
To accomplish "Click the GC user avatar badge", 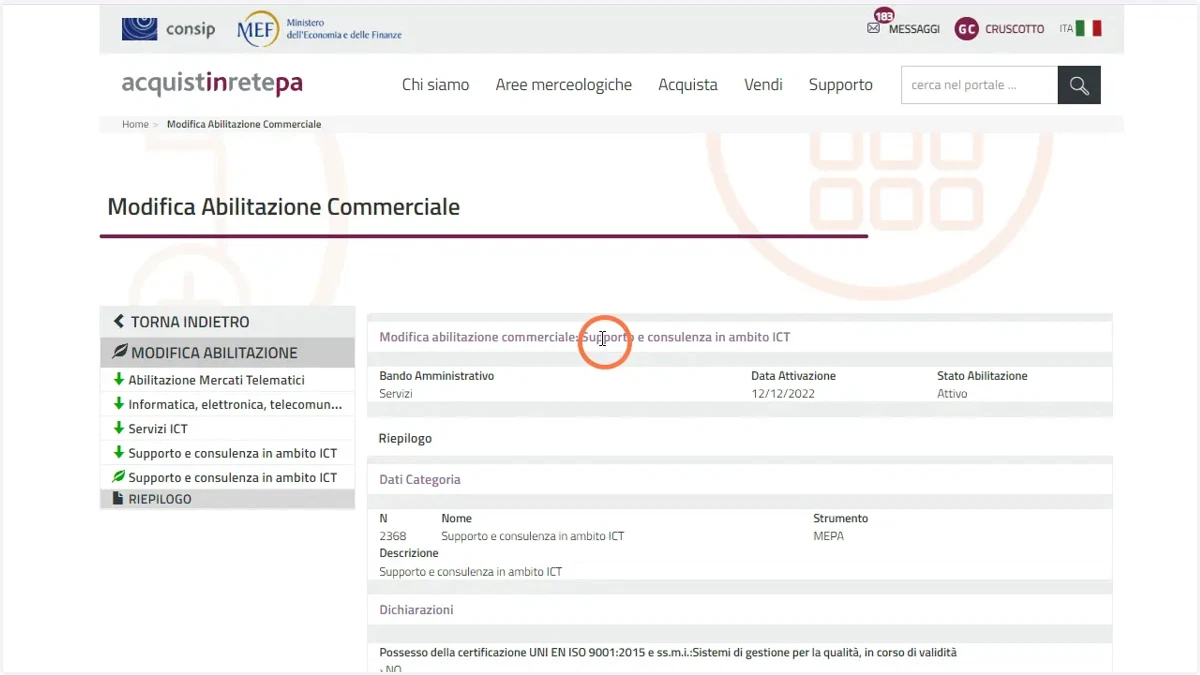I will tap(966, 29).
